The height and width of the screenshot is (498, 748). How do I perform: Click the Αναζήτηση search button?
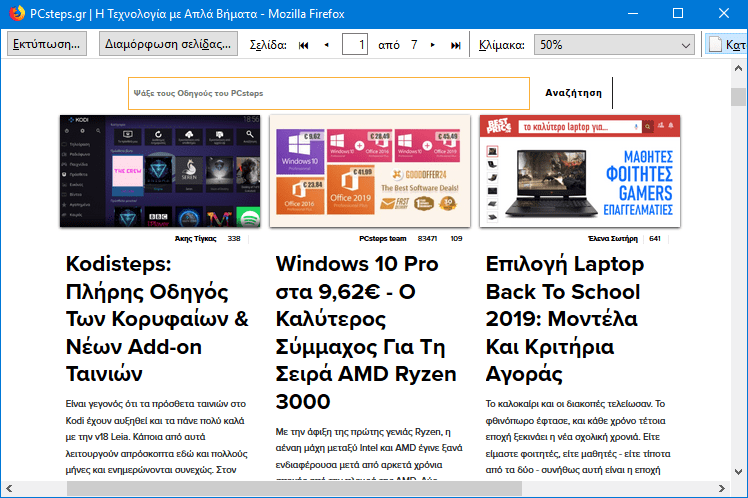[x=573, y=93]
